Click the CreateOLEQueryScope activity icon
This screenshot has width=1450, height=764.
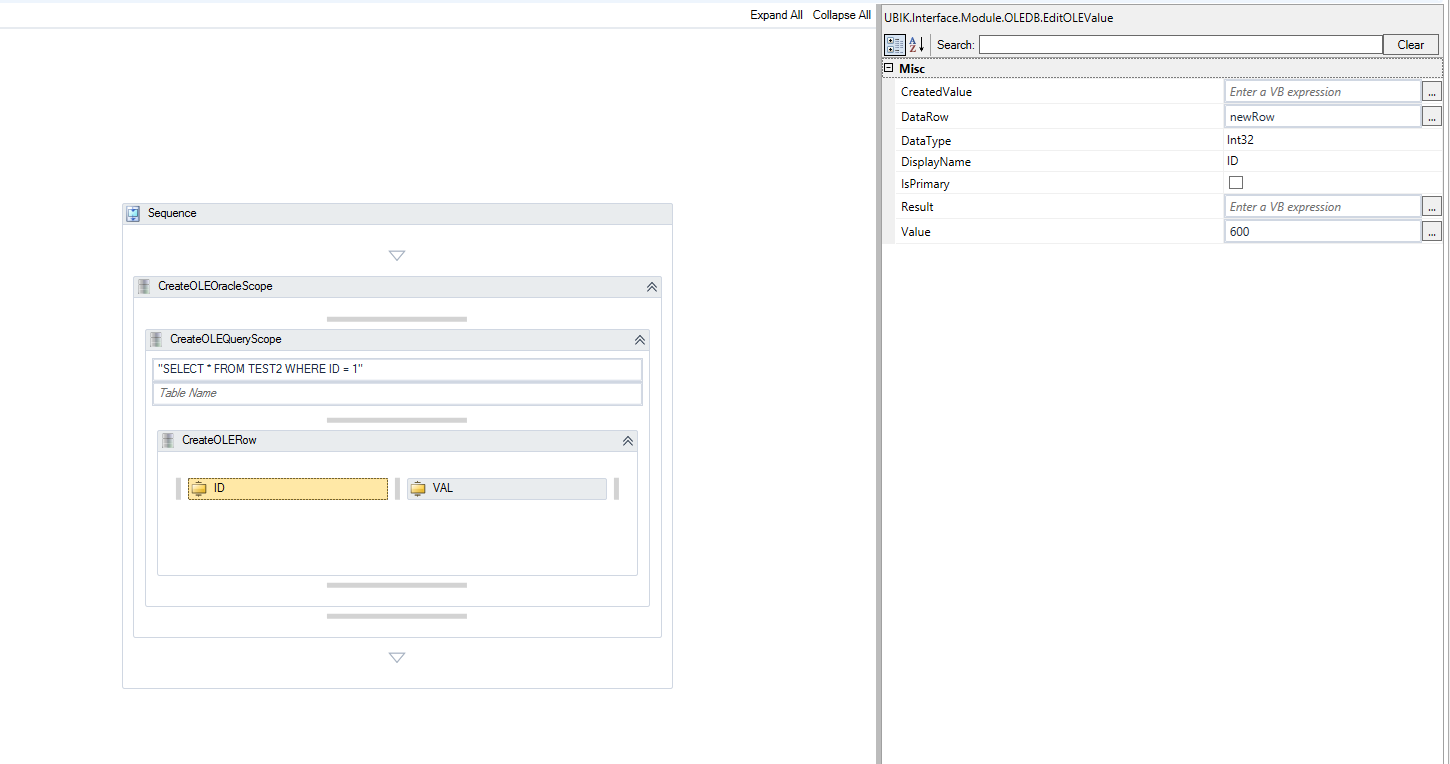(156, 339)
